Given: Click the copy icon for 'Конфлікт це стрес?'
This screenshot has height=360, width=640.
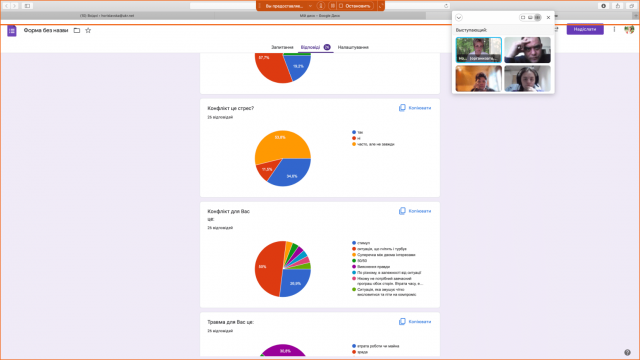Looking at the screenshot, I should [402, 108].
